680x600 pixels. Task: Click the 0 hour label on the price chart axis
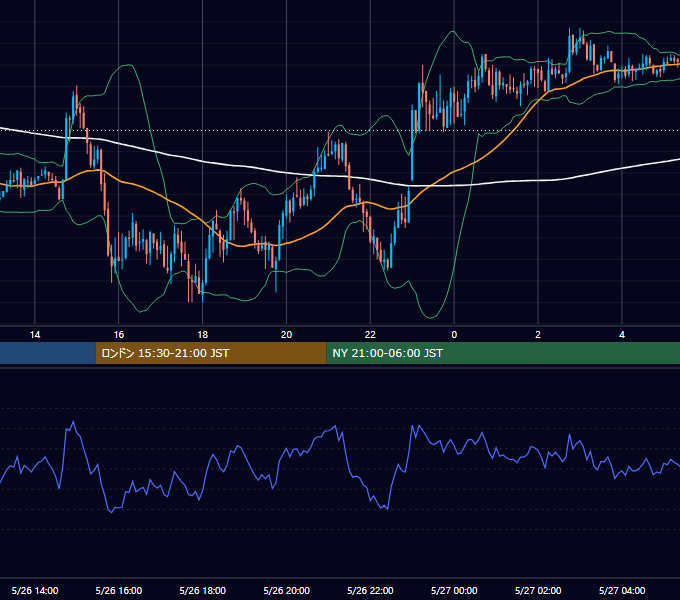[x=454, y=335]
